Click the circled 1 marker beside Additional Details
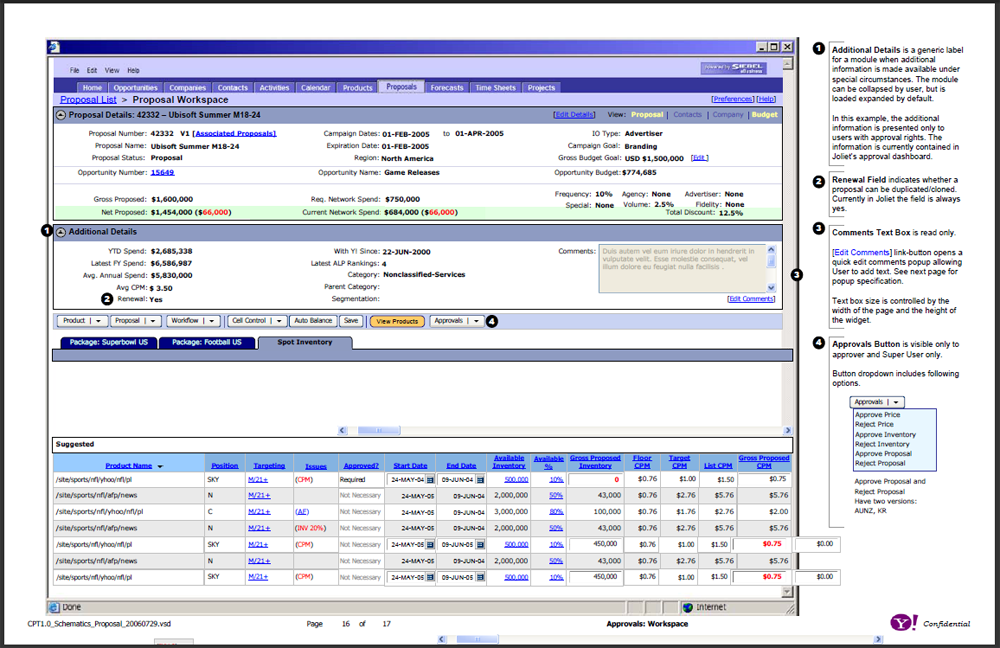The height and width of the screenshot is (648, 1000). point(46,231)
